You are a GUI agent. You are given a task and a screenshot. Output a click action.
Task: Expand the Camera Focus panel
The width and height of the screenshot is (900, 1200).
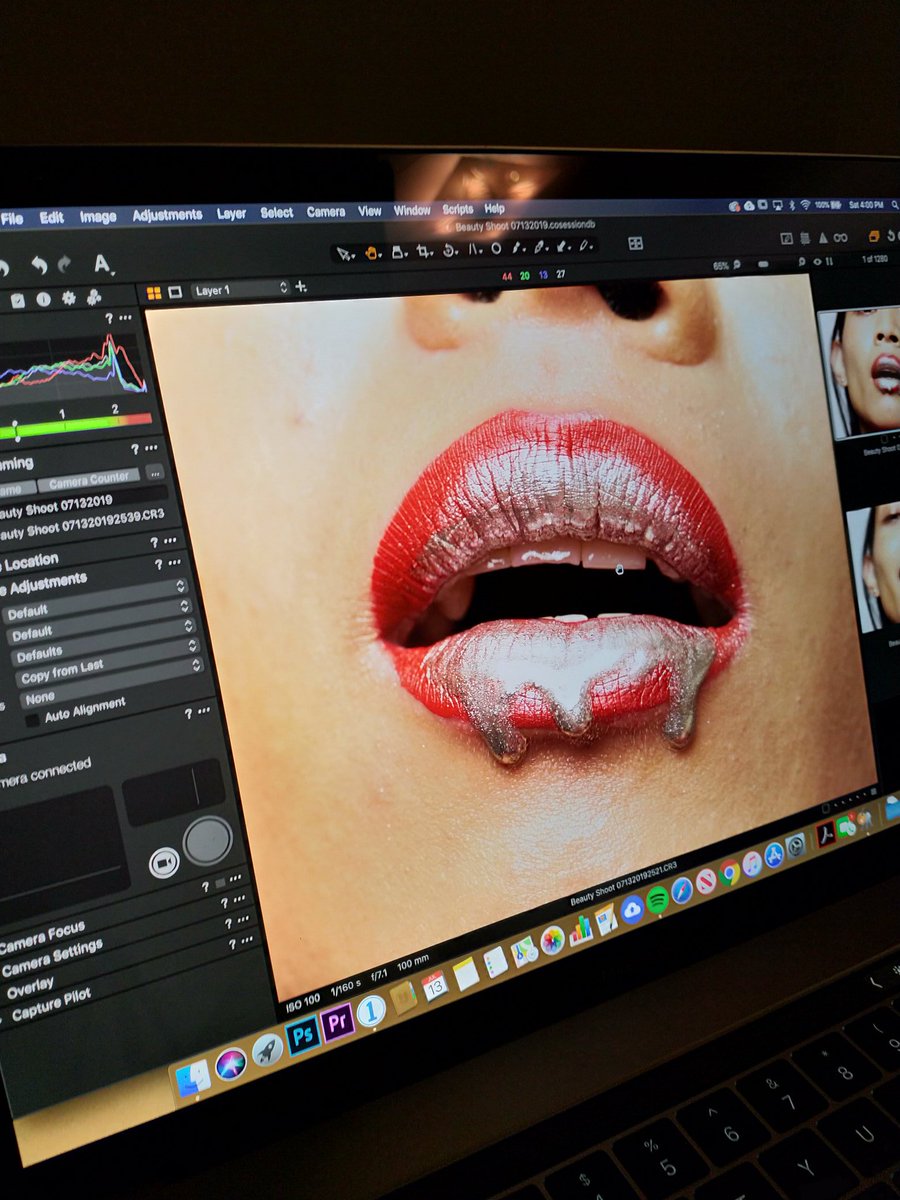43,938
